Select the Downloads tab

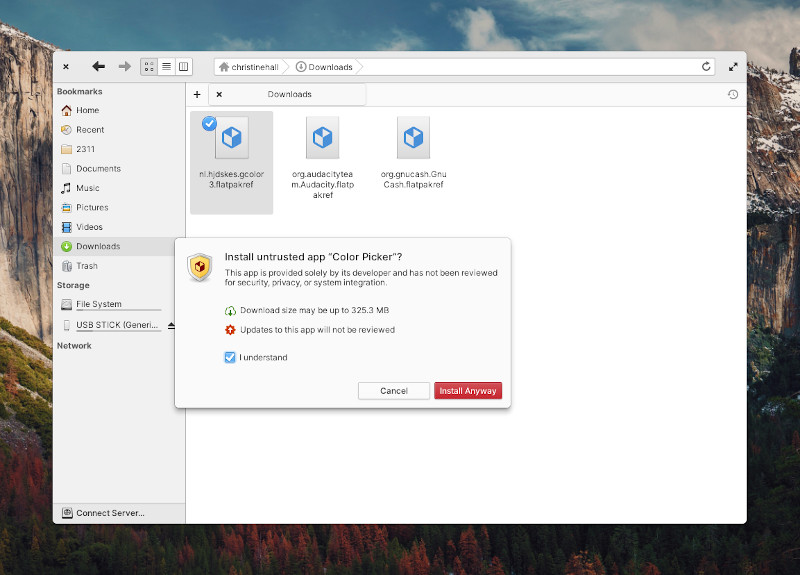pyautogui.click(x=289, y=94)
